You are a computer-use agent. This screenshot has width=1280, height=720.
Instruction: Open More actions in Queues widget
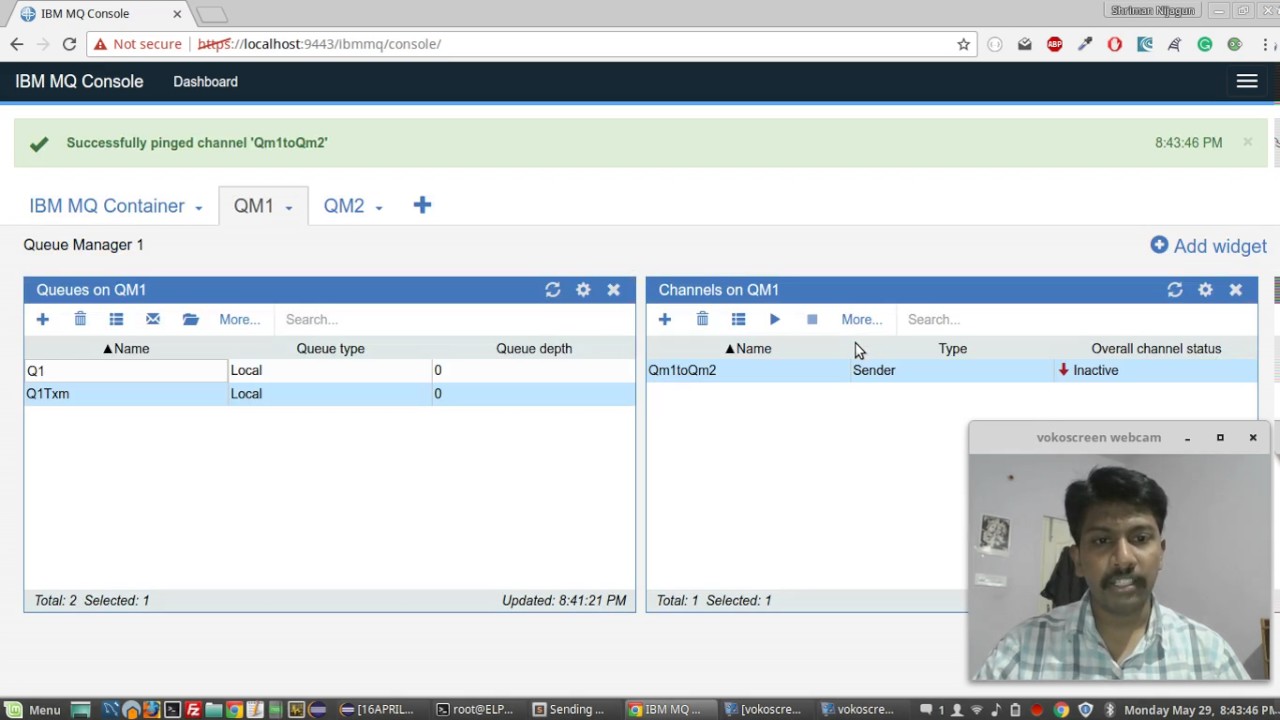coord(240,320)
